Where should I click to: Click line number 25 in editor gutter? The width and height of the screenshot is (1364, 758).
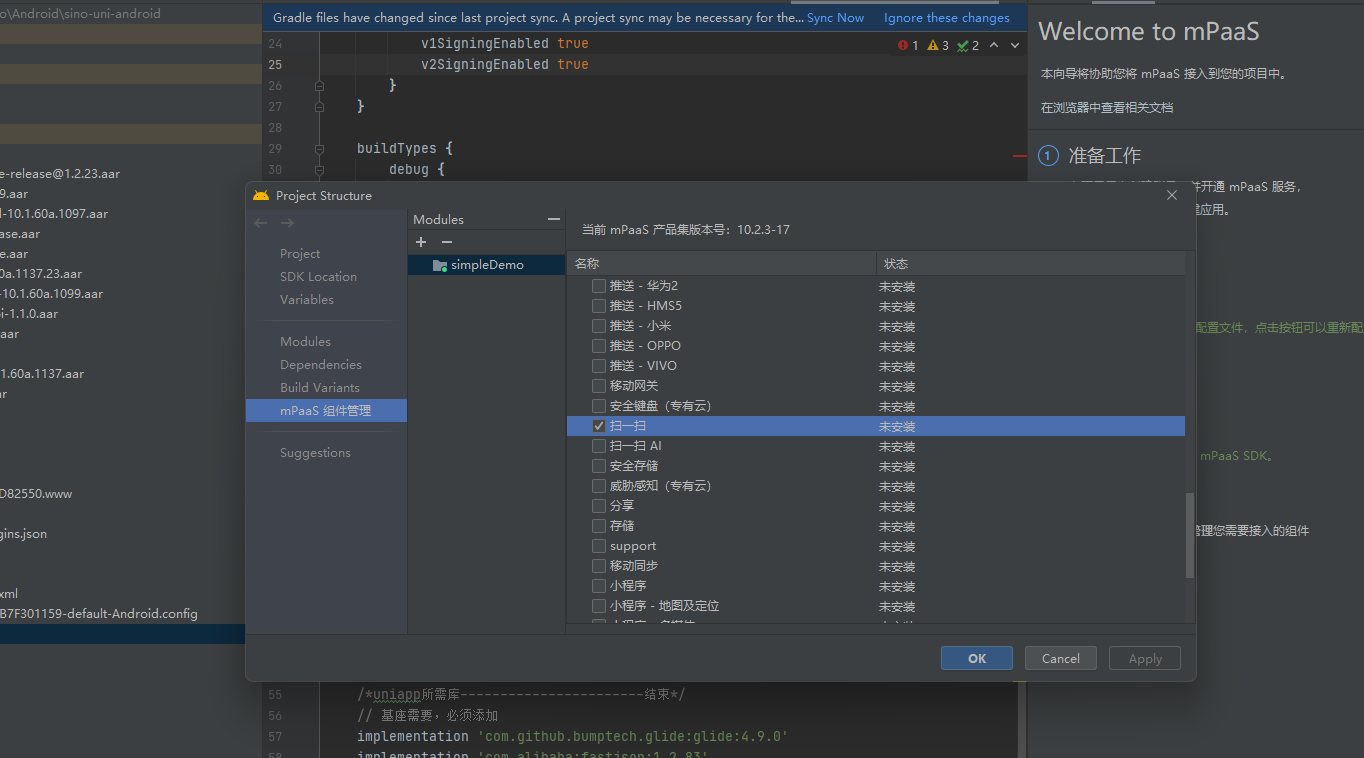pos(275,65)
